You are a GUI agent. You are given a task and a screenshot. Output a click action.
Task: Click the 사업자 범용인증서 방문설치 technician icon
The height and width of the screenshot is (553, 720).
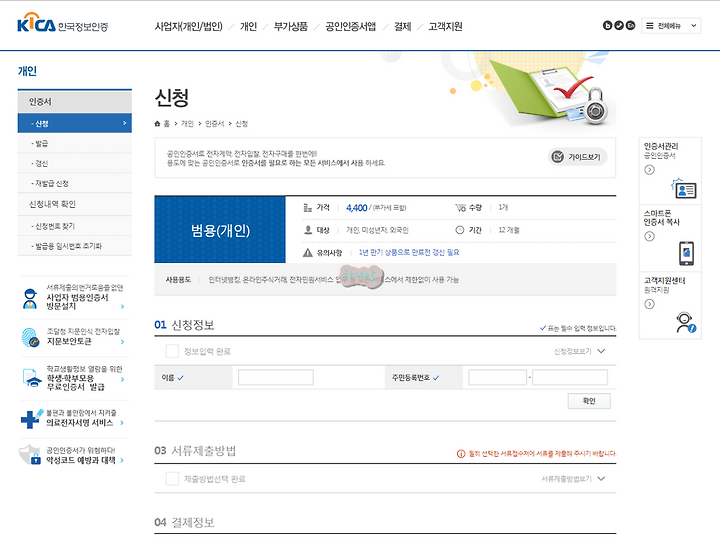click(30, 299)
